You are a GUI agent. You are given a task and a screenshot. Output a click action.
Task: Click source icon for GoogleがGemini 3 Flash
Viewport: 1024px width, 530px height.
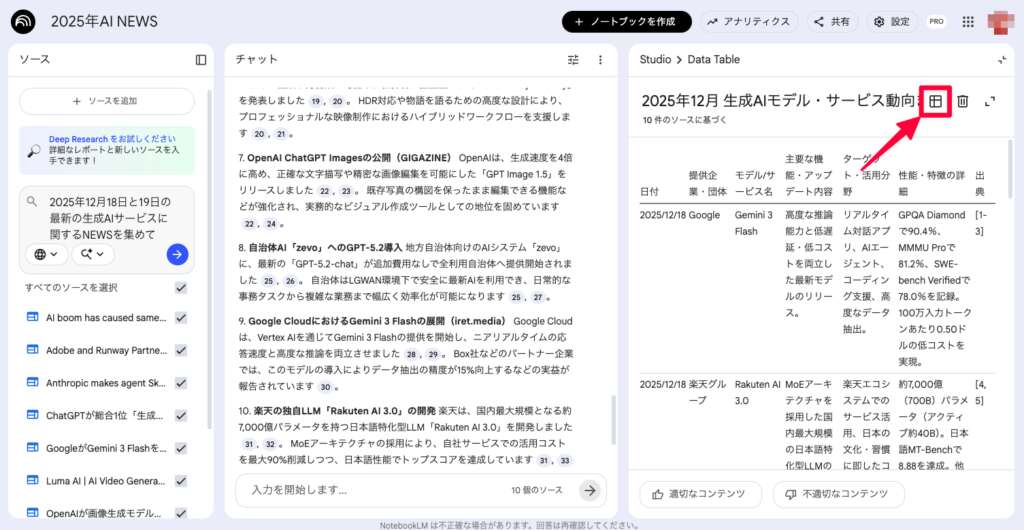(x=33, y=448)
